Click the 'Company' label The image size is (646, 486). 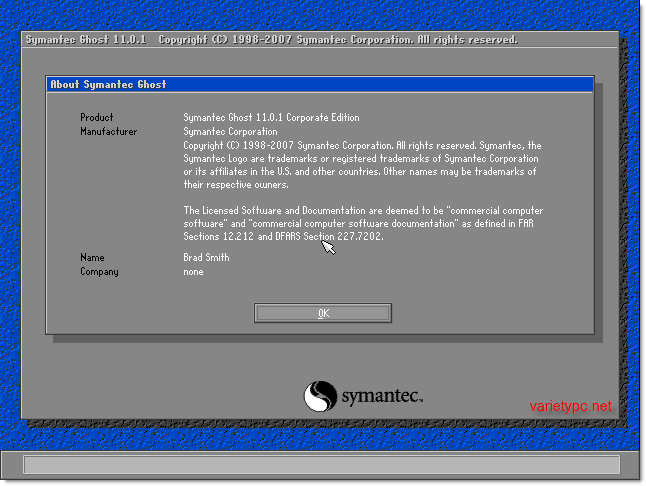tap(99, 272)
